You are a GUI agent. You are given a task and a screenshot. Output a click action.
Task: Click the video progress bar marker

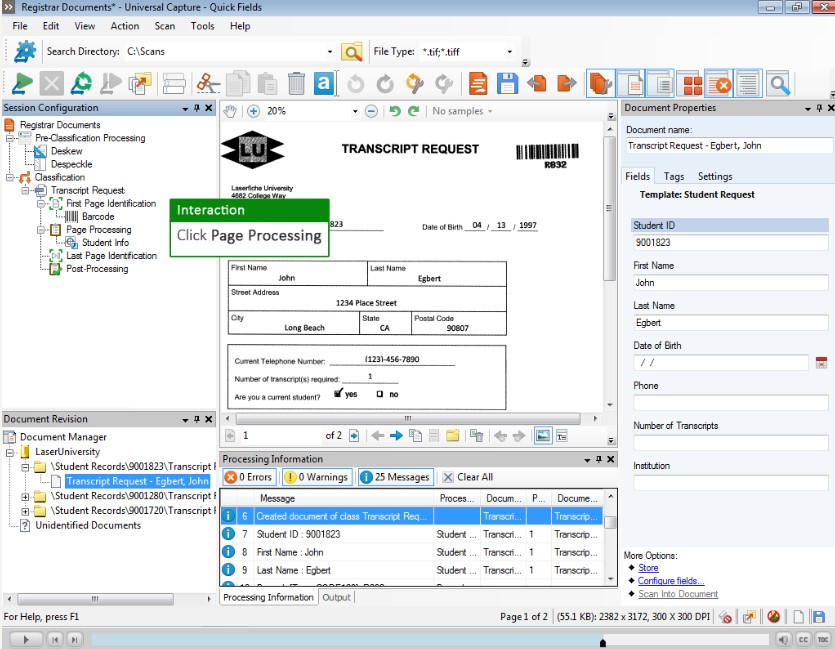coord(603,643)
